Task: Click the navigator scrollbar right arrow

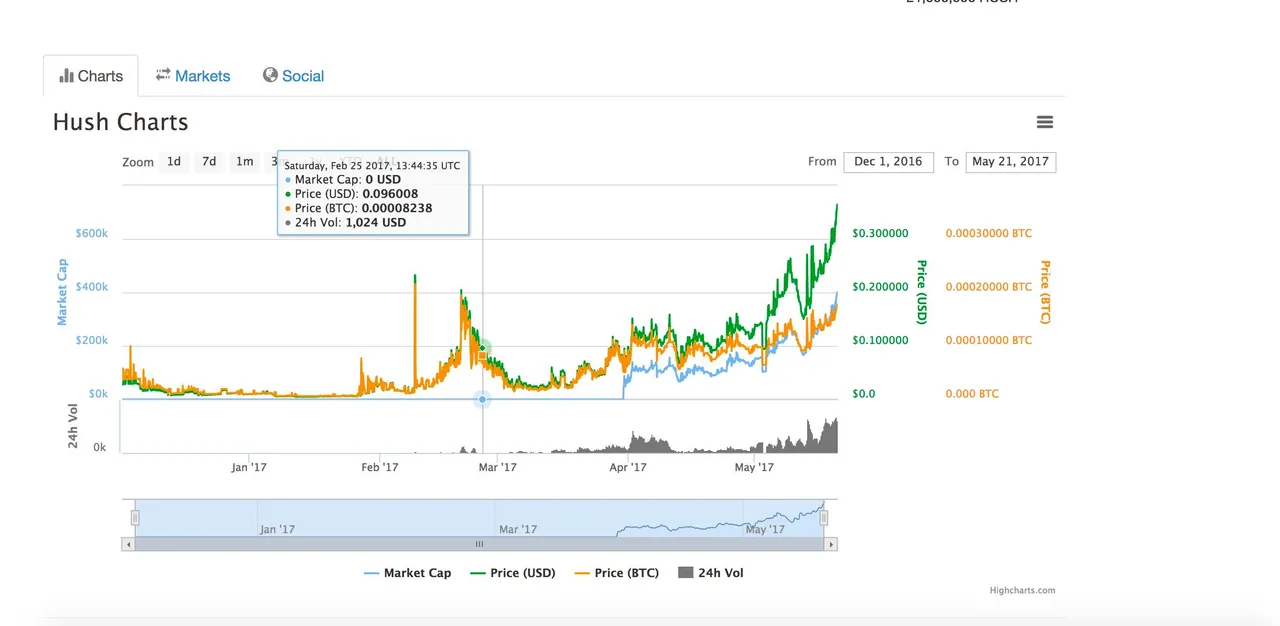Action: 831,544
